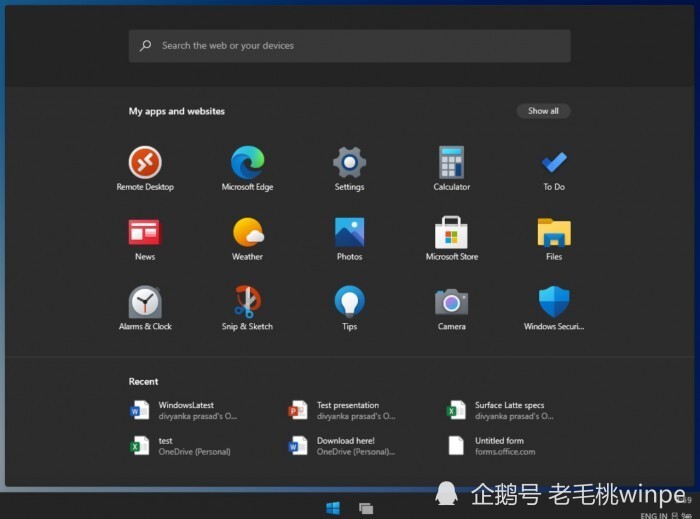Open the Settings gear app
The image size is (700, 519).
pos(350,169)
